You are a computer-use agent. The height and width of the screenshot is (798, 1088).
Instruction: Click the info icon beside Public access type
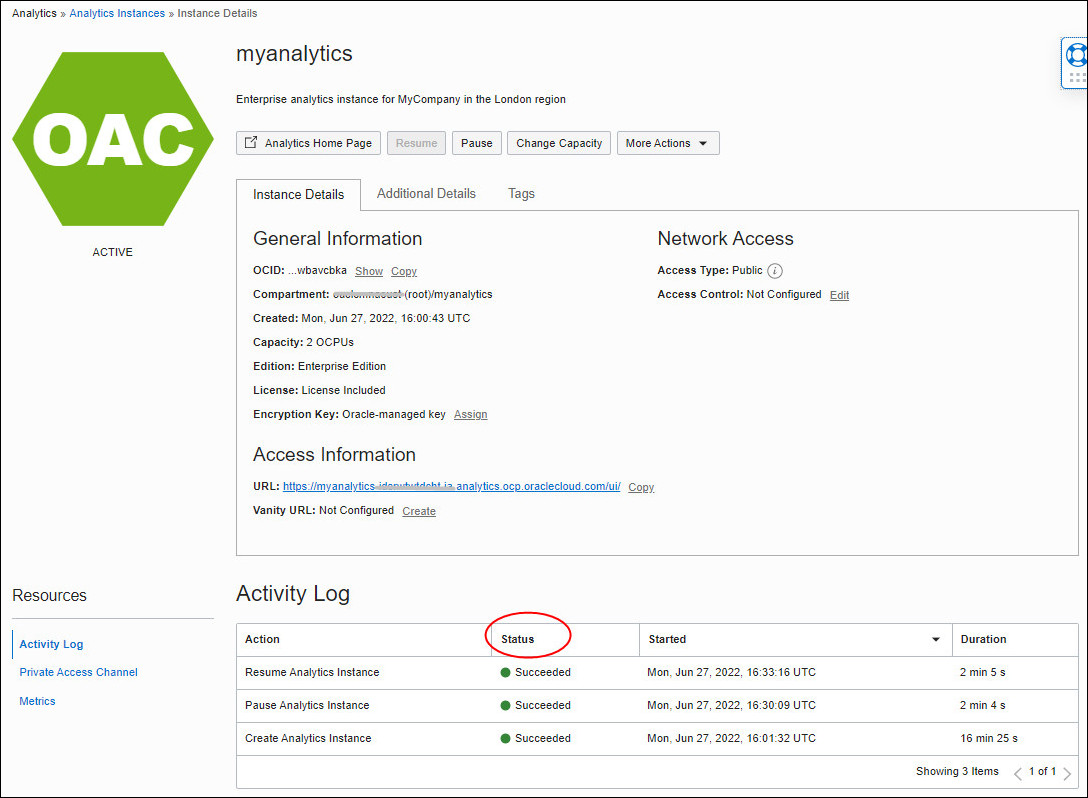pyautogui.click(x=775, y=270)
